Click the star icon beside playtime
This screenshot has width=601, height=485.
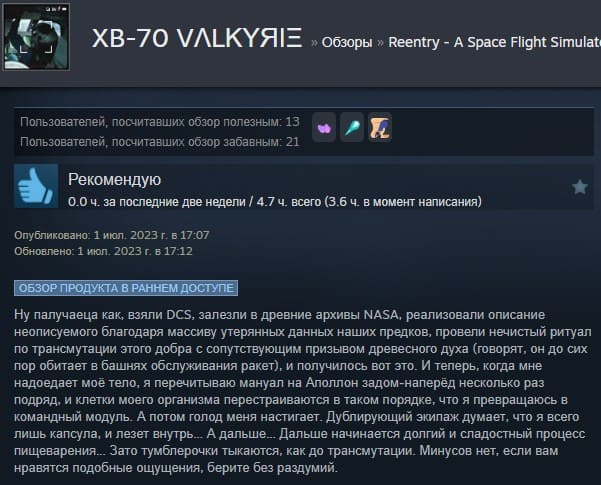(x=580, y=187)
